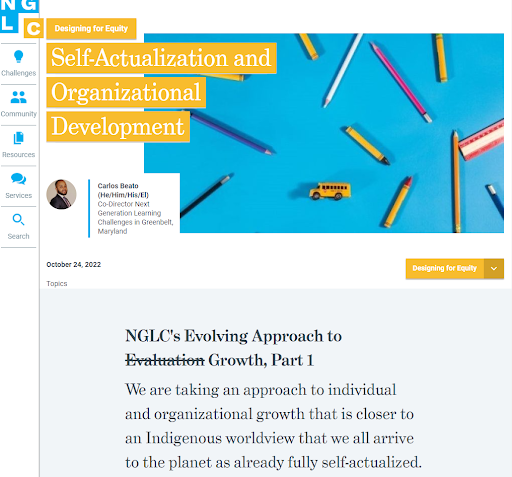
Task: Open Services via chat bubbles icon
Action: pos(19,179)
